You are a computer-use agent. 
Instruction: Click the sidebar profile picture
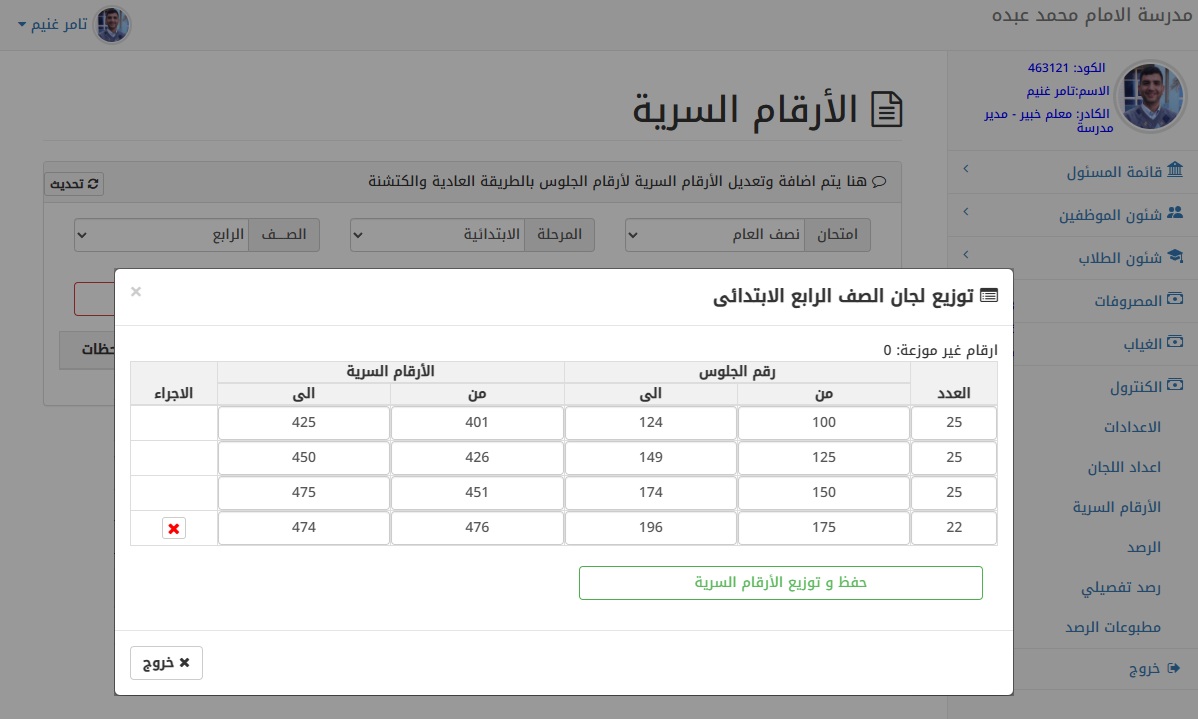pos(1149,96)
